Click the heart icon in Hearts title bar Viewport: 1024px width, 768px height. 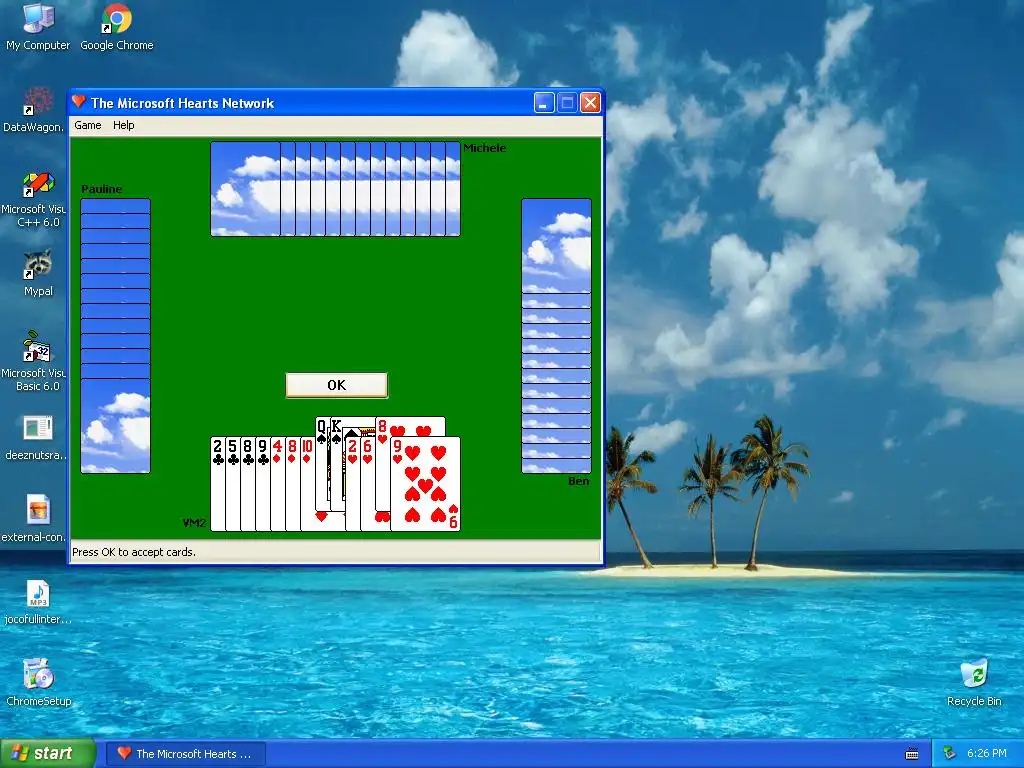pos(79,102)
